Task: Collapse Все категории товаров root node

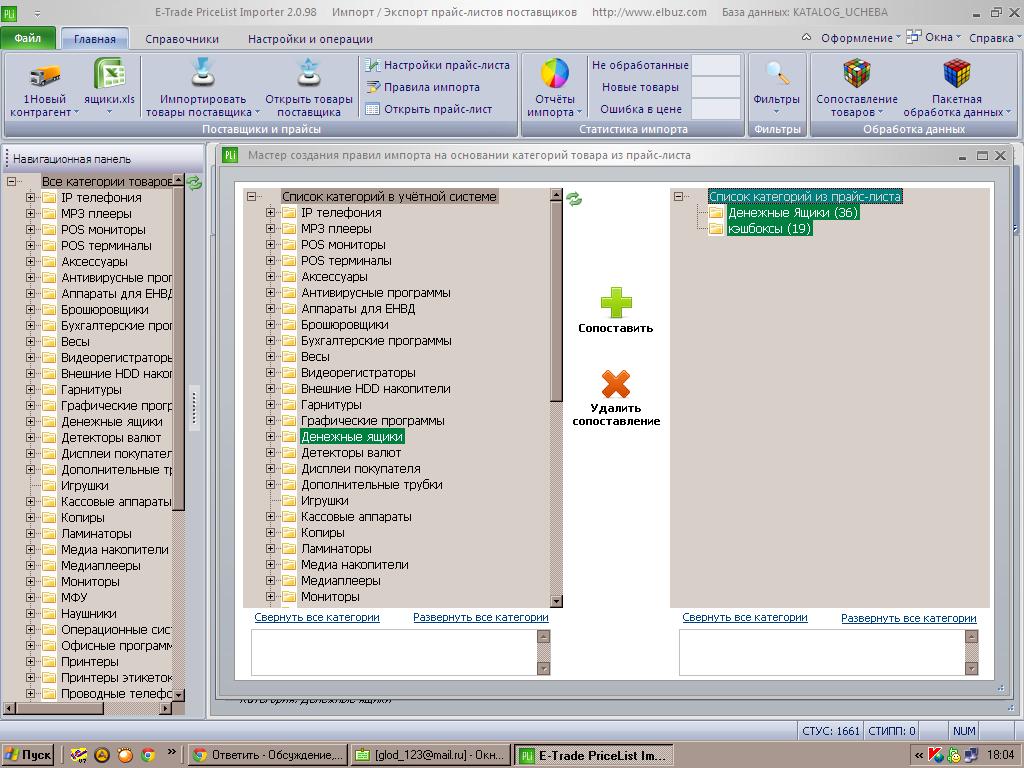Action: click(x=11, y=182)
